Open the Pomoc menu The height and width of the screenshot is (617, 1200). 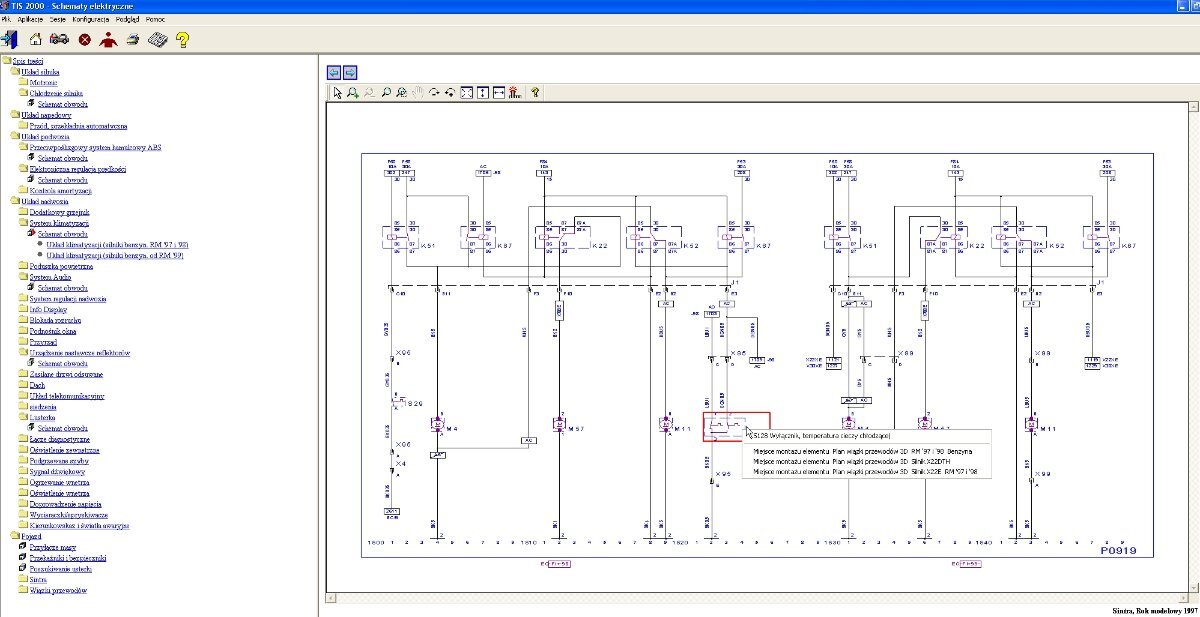click(x=155, y=19)
